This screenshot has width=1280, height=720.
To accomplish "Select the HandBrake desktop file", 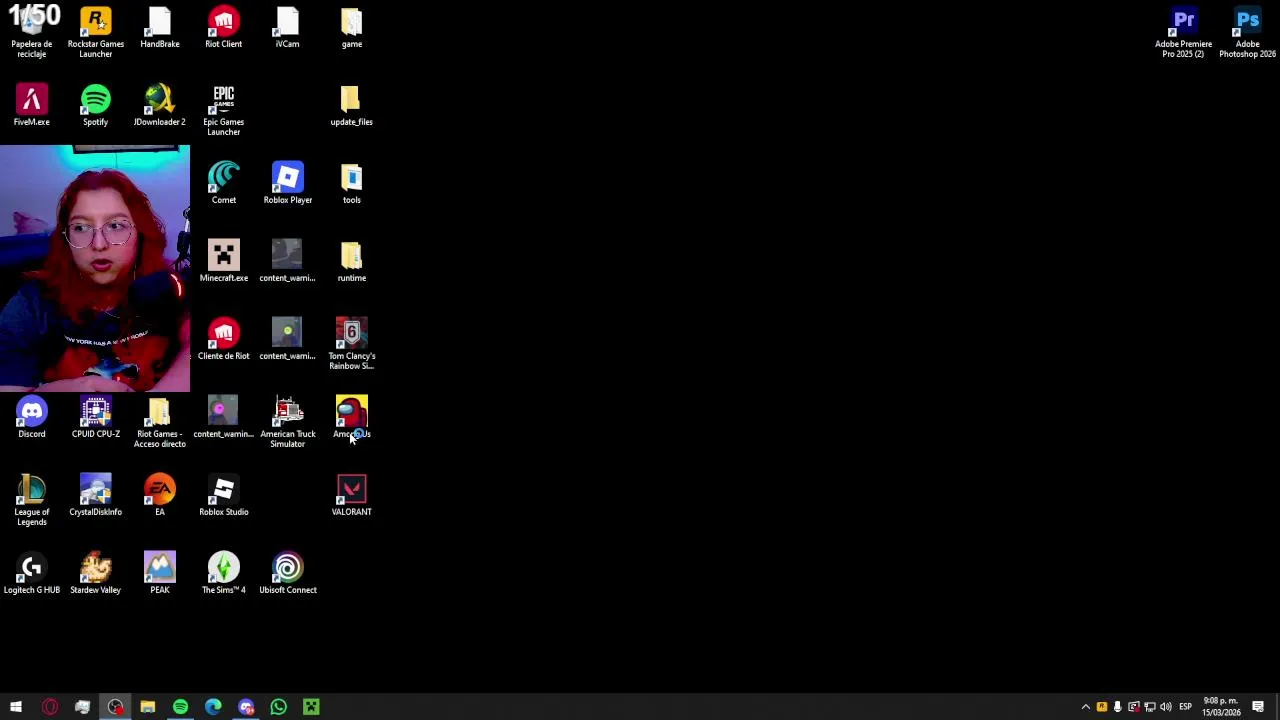I will tap(160, 28).
